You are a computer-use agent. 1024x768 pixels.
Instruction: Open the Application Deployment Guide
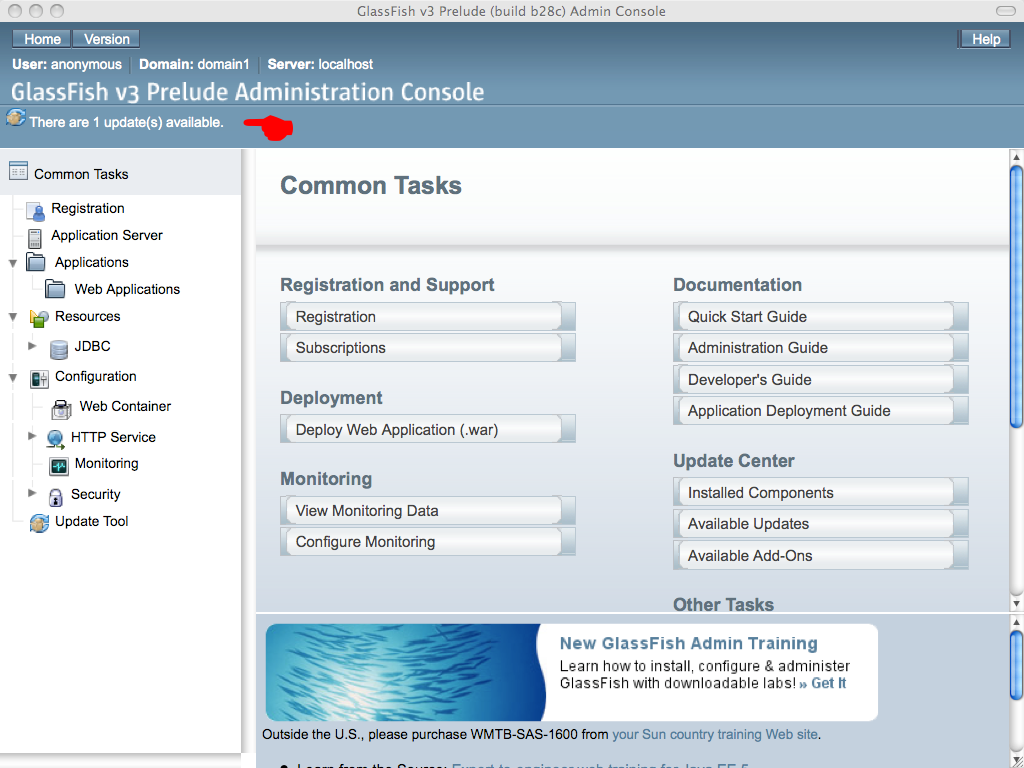tap(821, 411)
